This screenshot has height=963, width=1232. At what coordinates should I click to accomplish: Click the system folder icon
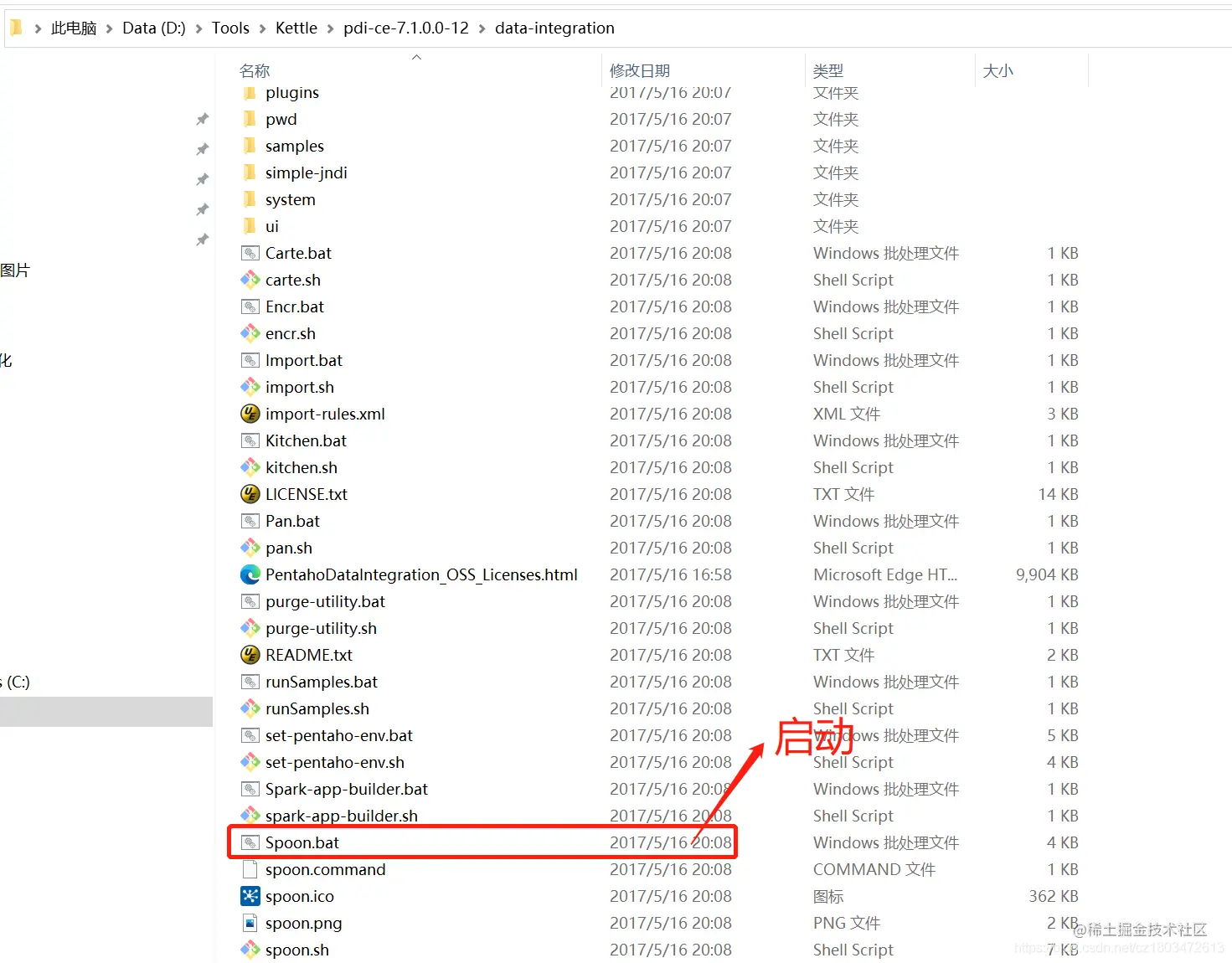pyautogui.click(x=250, y=199)
